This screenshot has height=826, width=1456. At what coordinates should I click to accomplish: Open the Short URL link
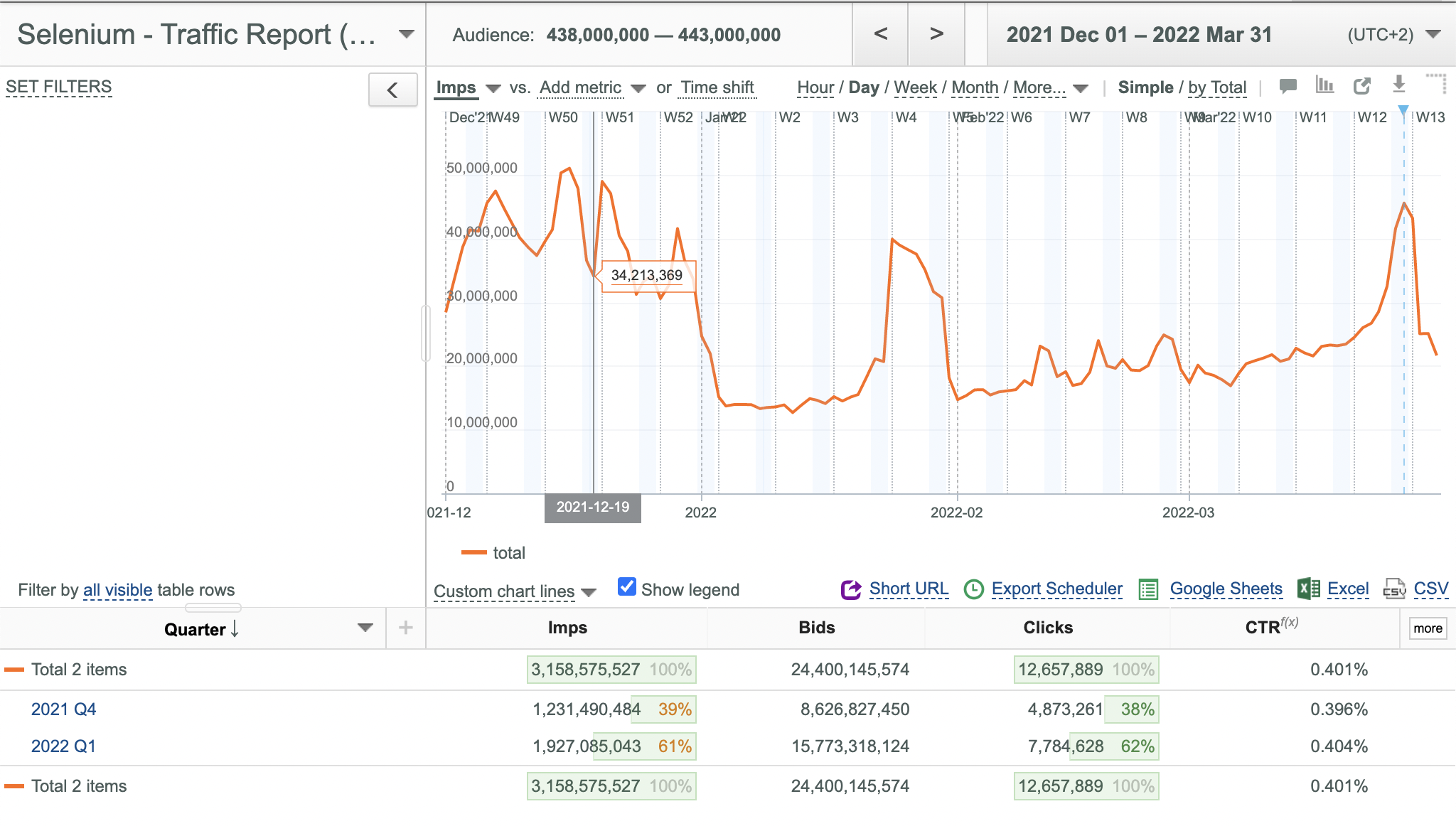[909, 589]
